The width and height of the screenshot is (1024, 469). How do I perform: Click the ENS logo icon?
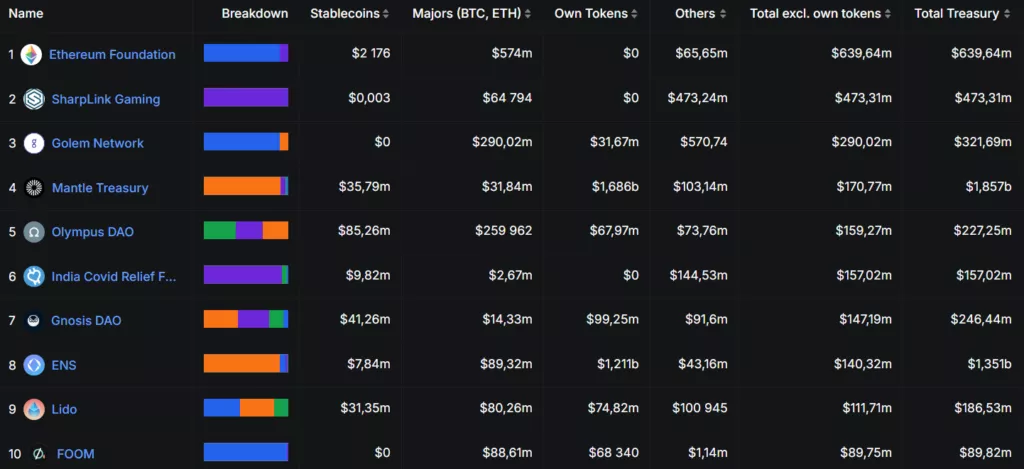(34, 365)
